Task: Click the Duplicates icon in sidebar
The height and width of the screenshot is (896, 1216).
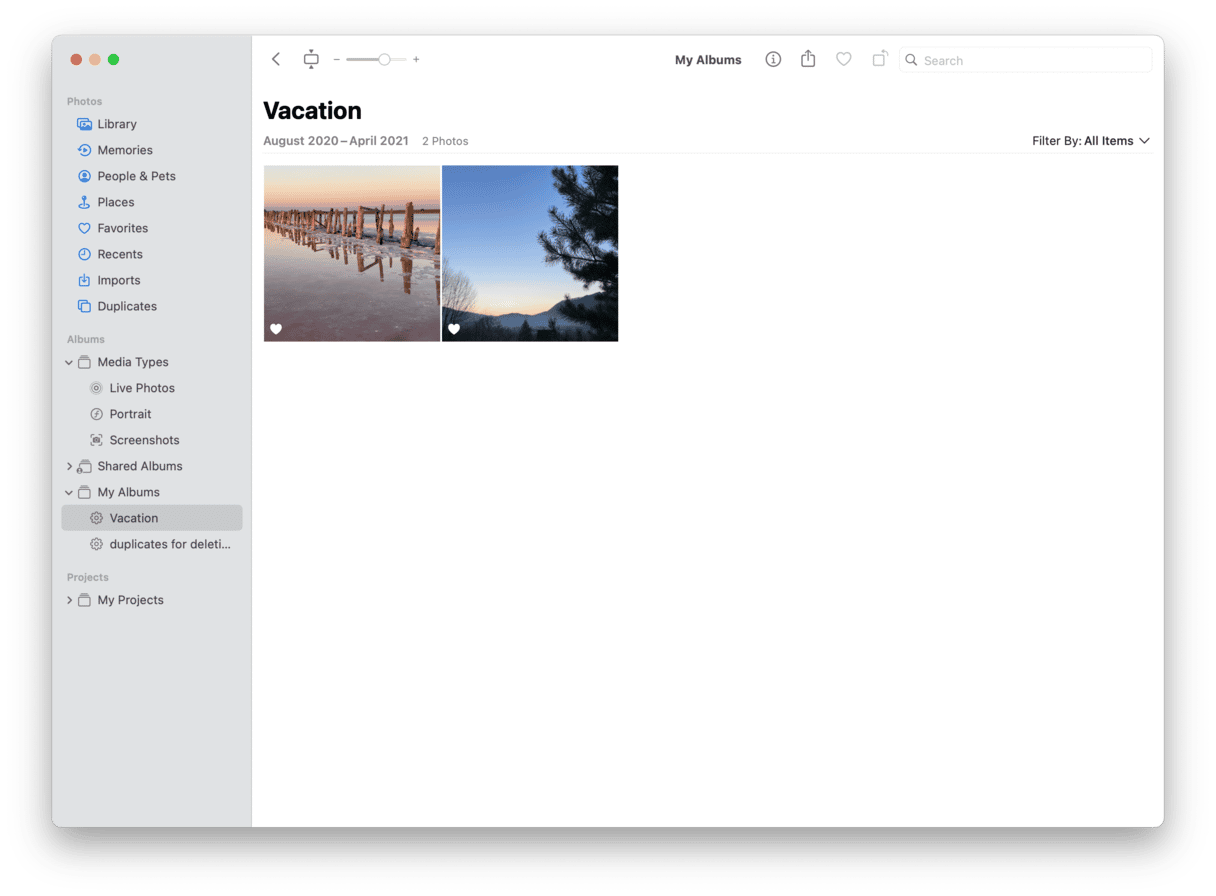Action: (84, 306)
